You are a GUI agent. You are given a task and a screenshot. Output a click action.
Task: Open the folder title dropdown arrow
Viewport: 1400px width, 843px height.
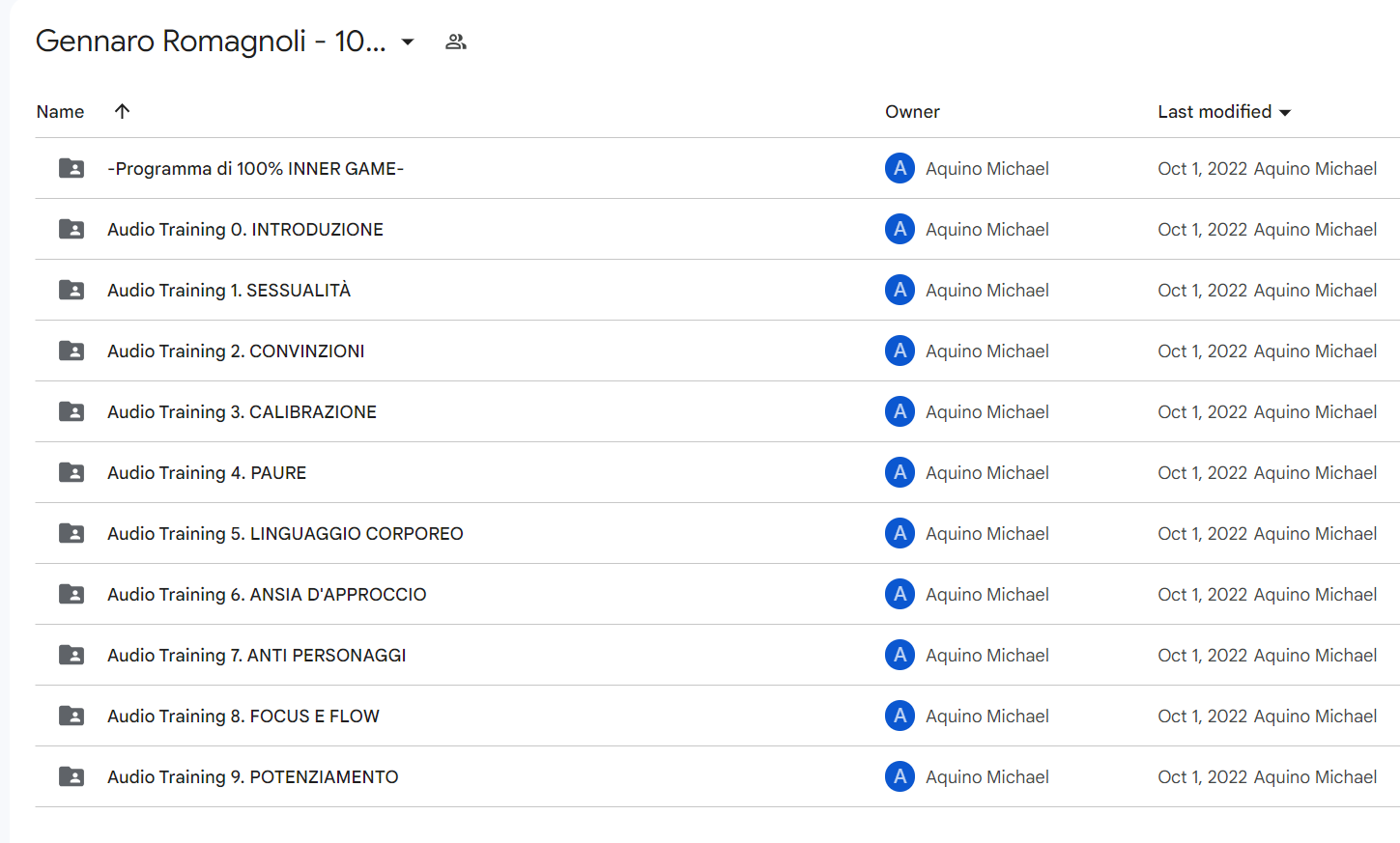tap(408, 42)
